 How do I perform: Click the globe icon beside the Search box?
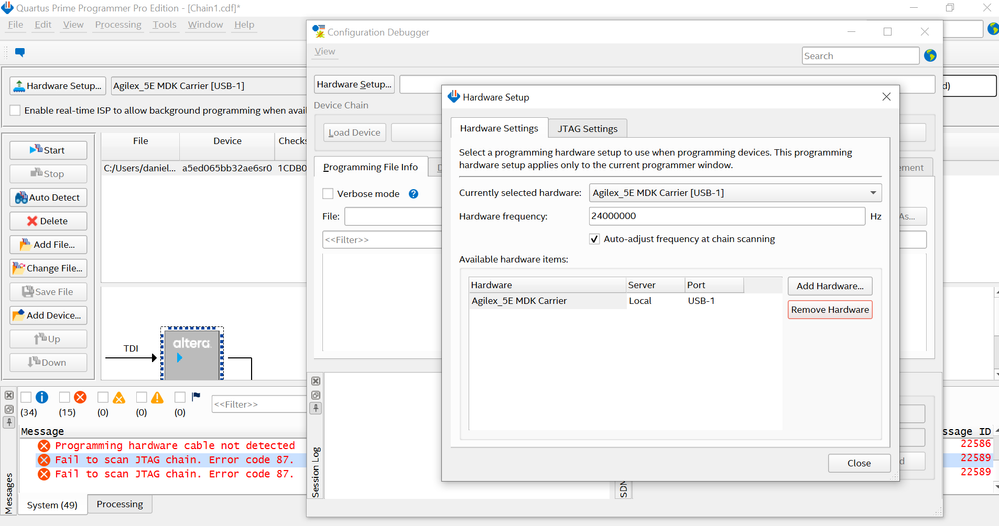pyautogui.click(x=930, y=56)
